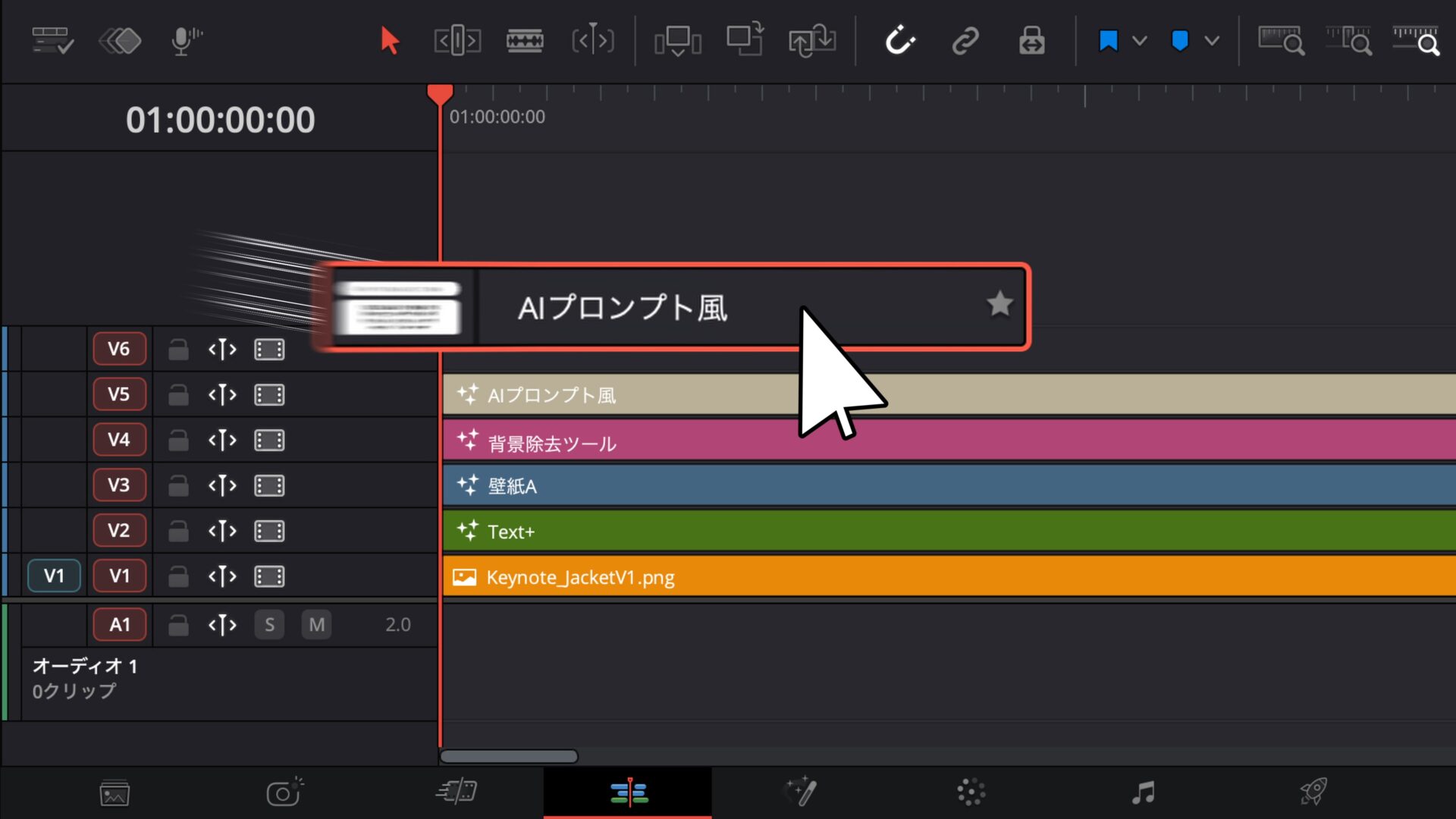Favorite the AIプロンプト風 effect star
The width and height of the screenshot is (1456, 819).
(999, 304)
